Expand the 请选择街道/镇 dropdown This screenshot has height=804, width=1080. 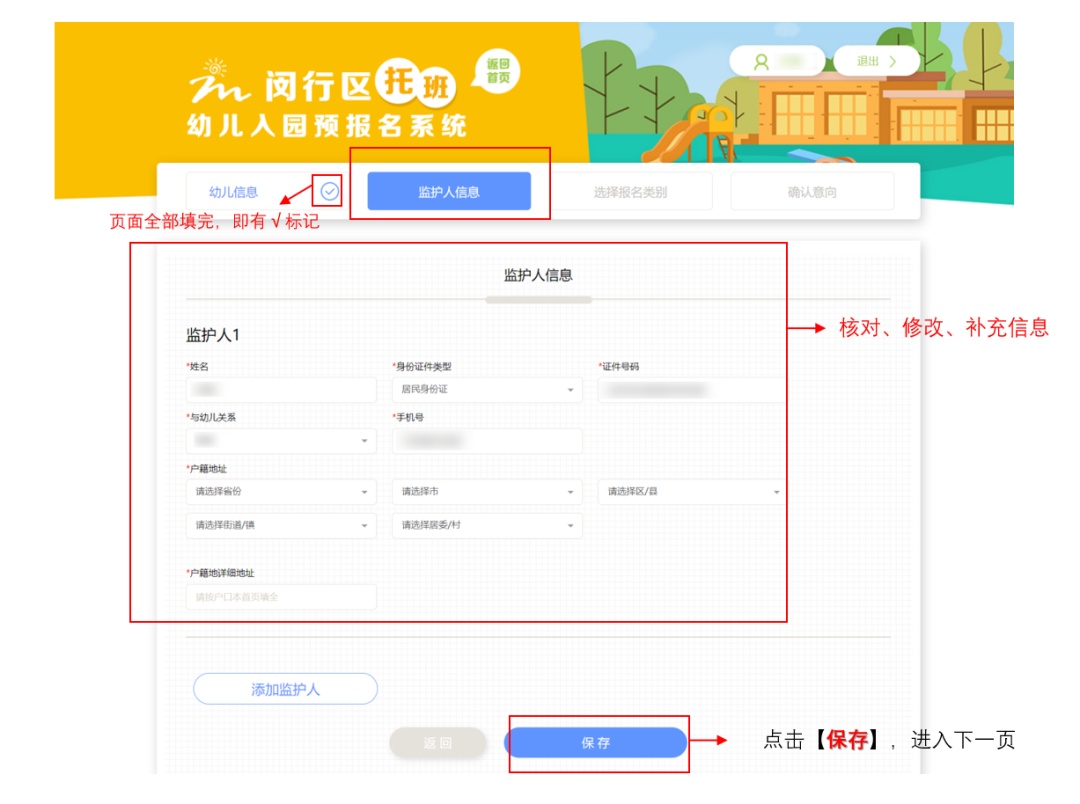pyautogui.click(x=281, y=525)
